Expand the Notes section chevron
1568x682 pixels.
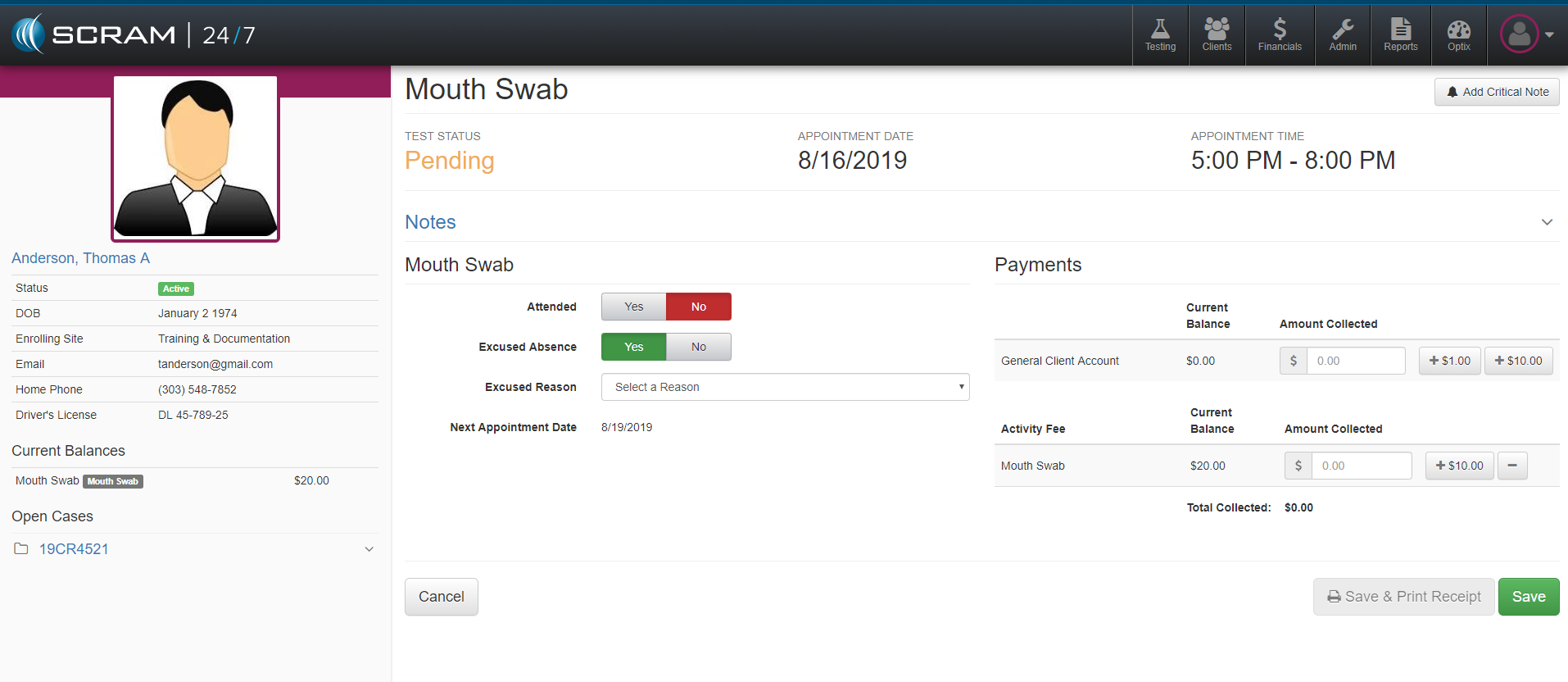pos(1547,222)
